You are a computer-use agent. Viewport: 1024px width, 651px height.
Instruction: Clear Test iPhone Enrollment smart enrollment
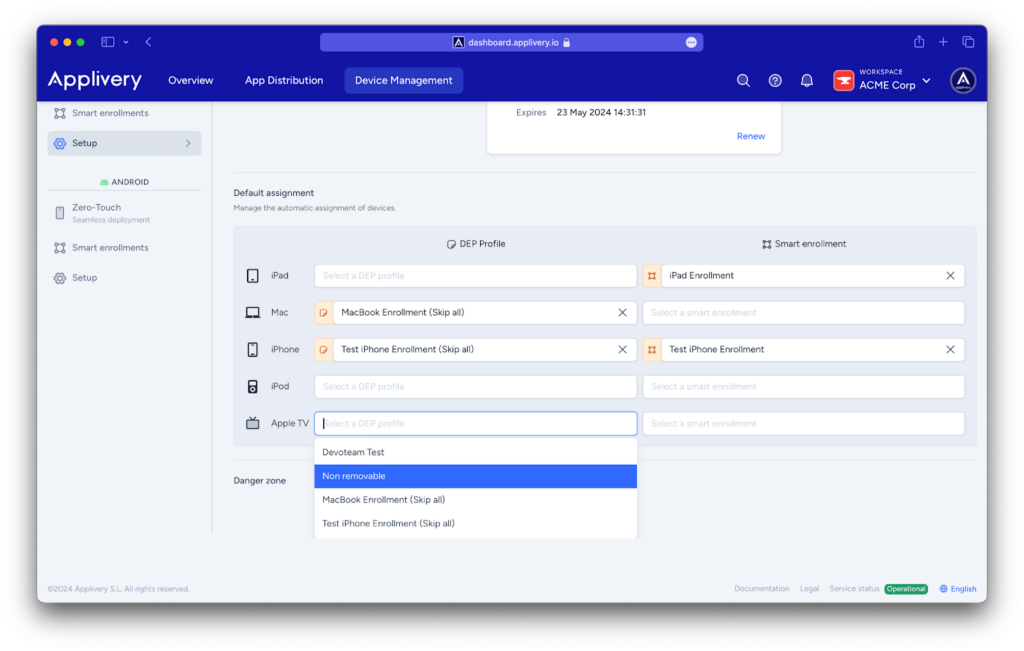[950, 349]
